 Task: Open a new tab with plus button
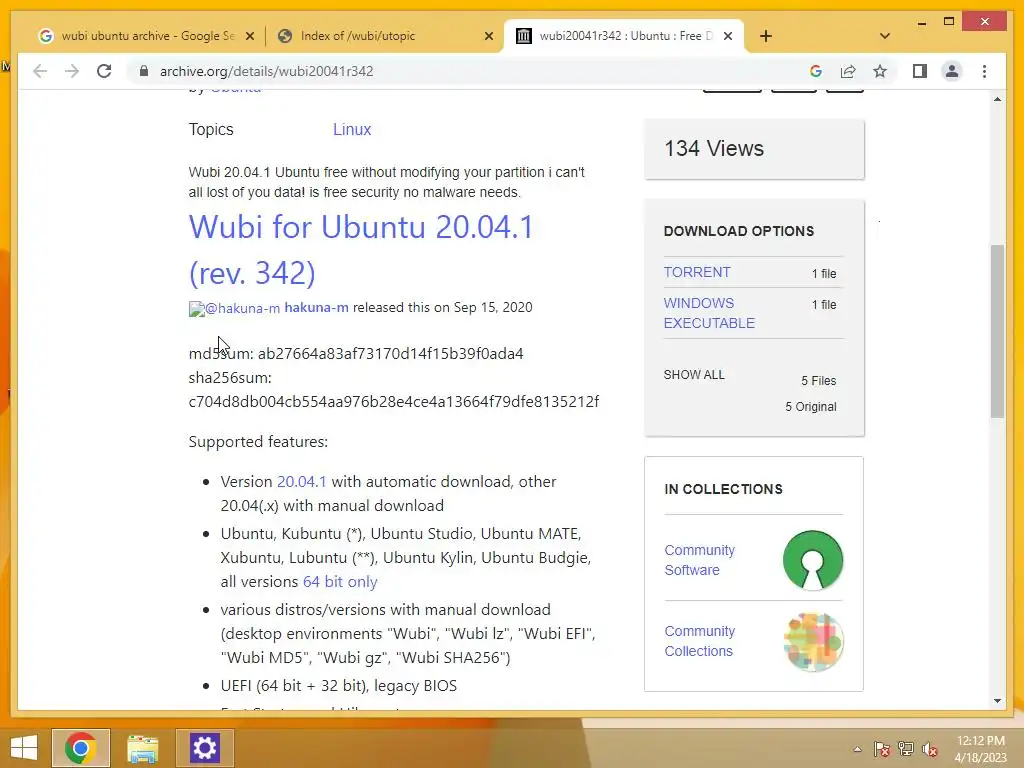[766, 36]
